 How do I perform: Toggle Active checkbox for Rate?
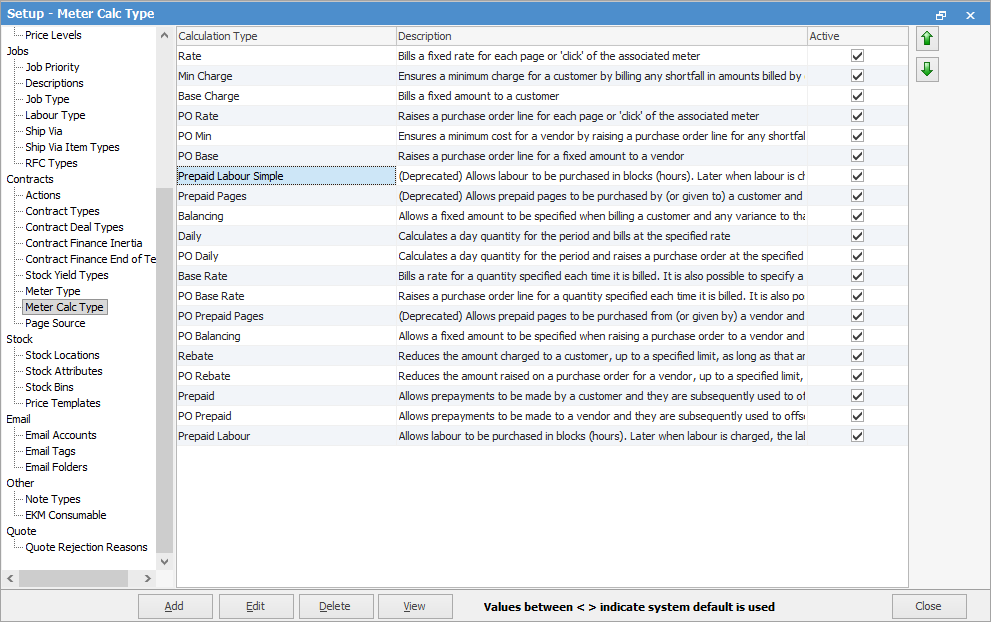pyautogui.click(x=857, y=56)
